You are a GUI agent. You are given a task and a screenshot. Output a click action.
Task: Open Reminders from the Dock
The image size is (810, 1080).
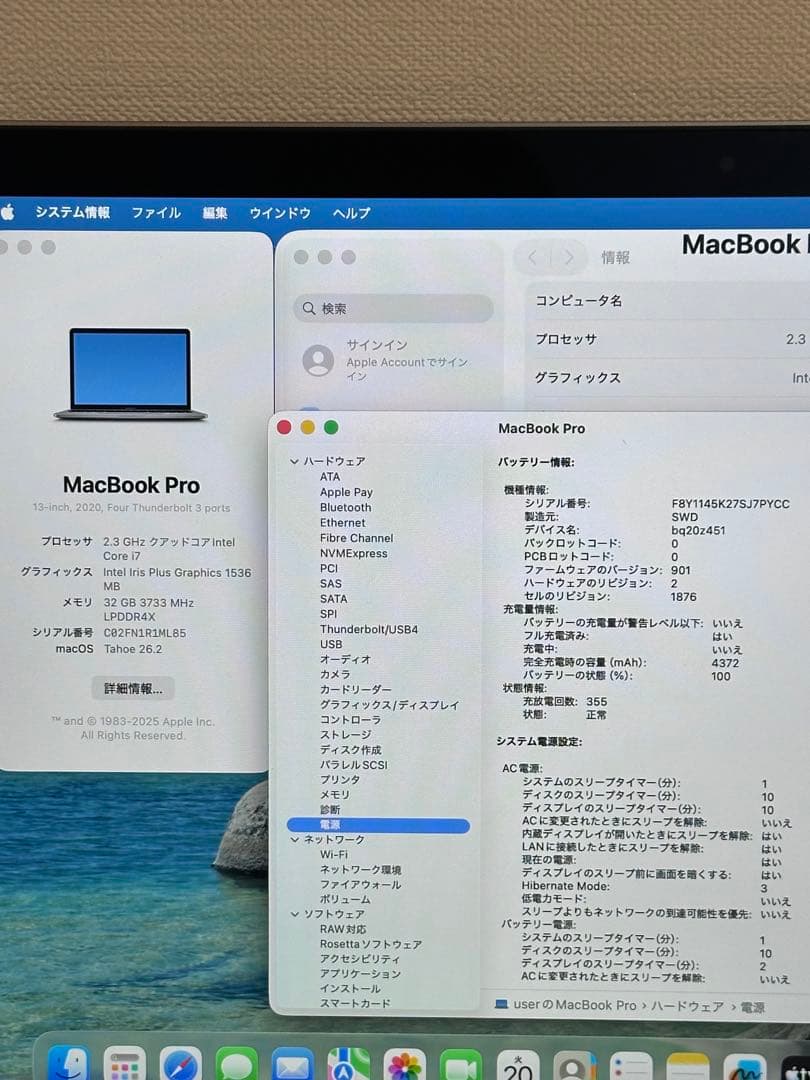pyautogui.click(x=628, y=1063)
